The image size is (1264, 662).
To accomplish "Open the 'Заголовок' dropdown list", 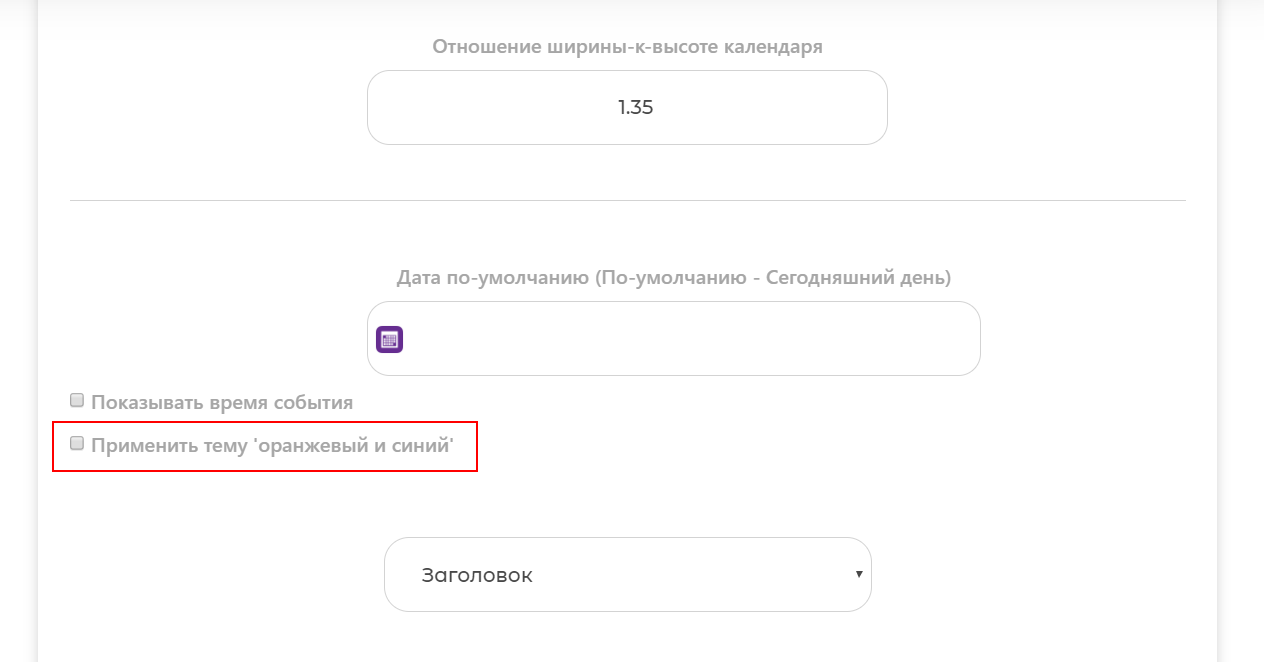I will 627,574.
